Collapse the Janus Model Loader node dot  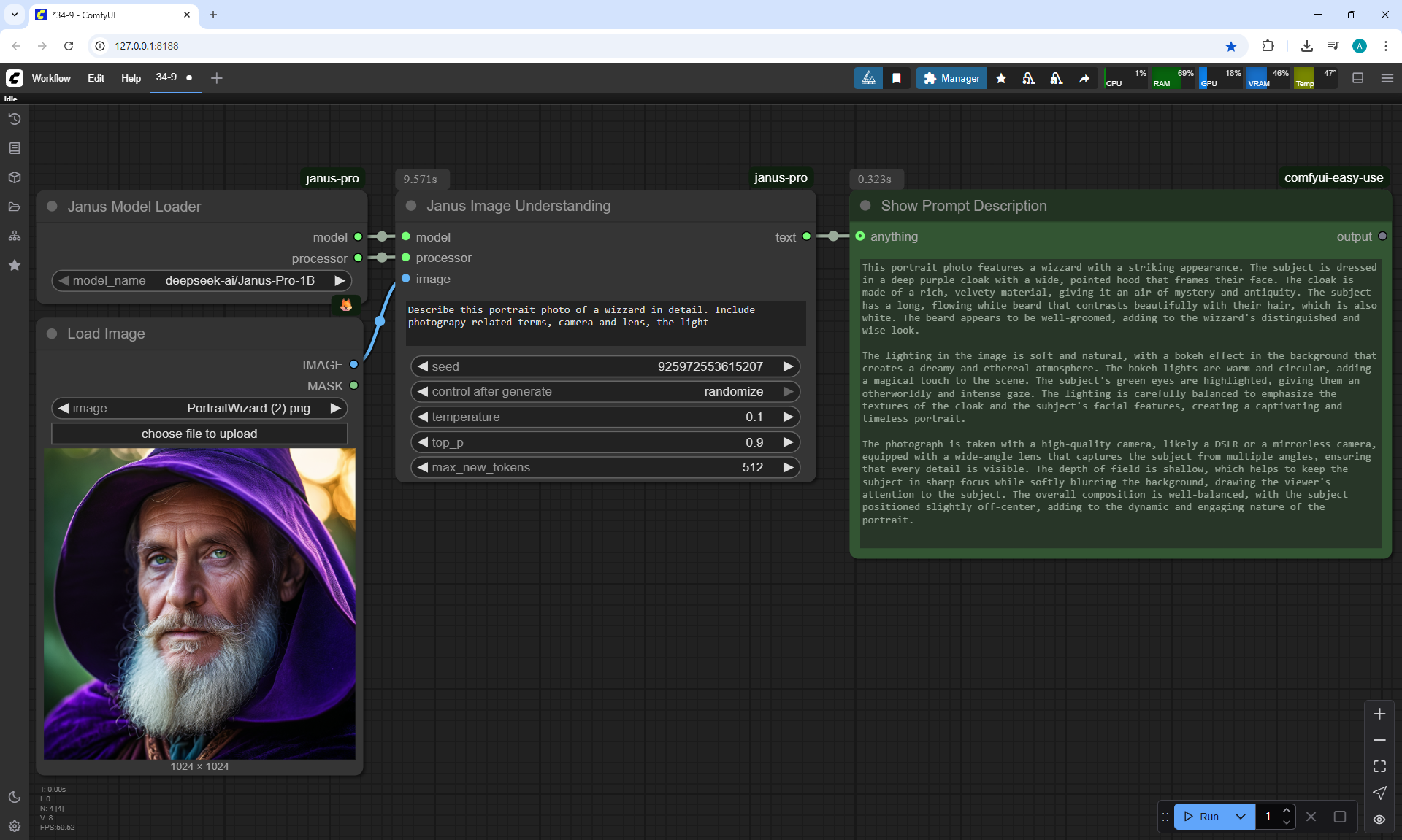pos(52,207)
